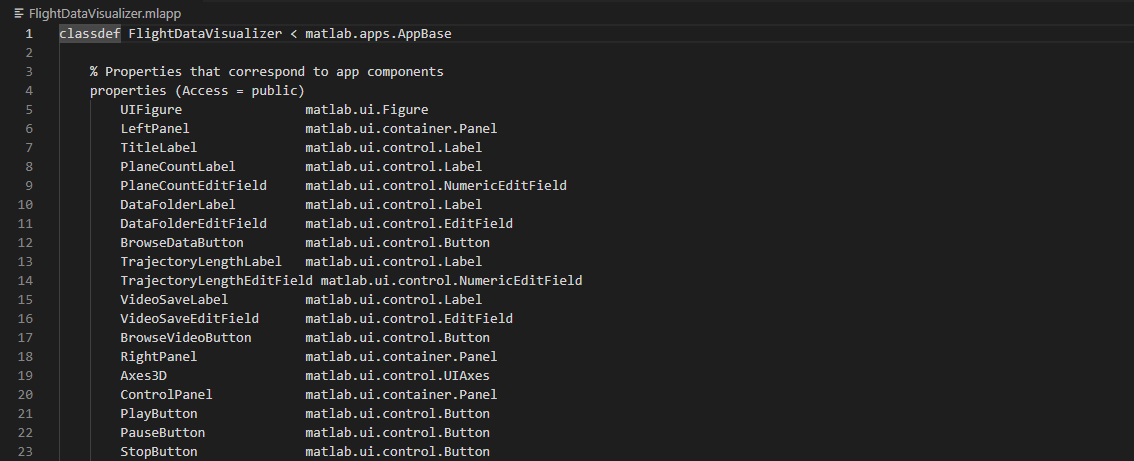Select the LeftPanel property name
Viewport: 1134px width, 461px height.
point(155,129)
